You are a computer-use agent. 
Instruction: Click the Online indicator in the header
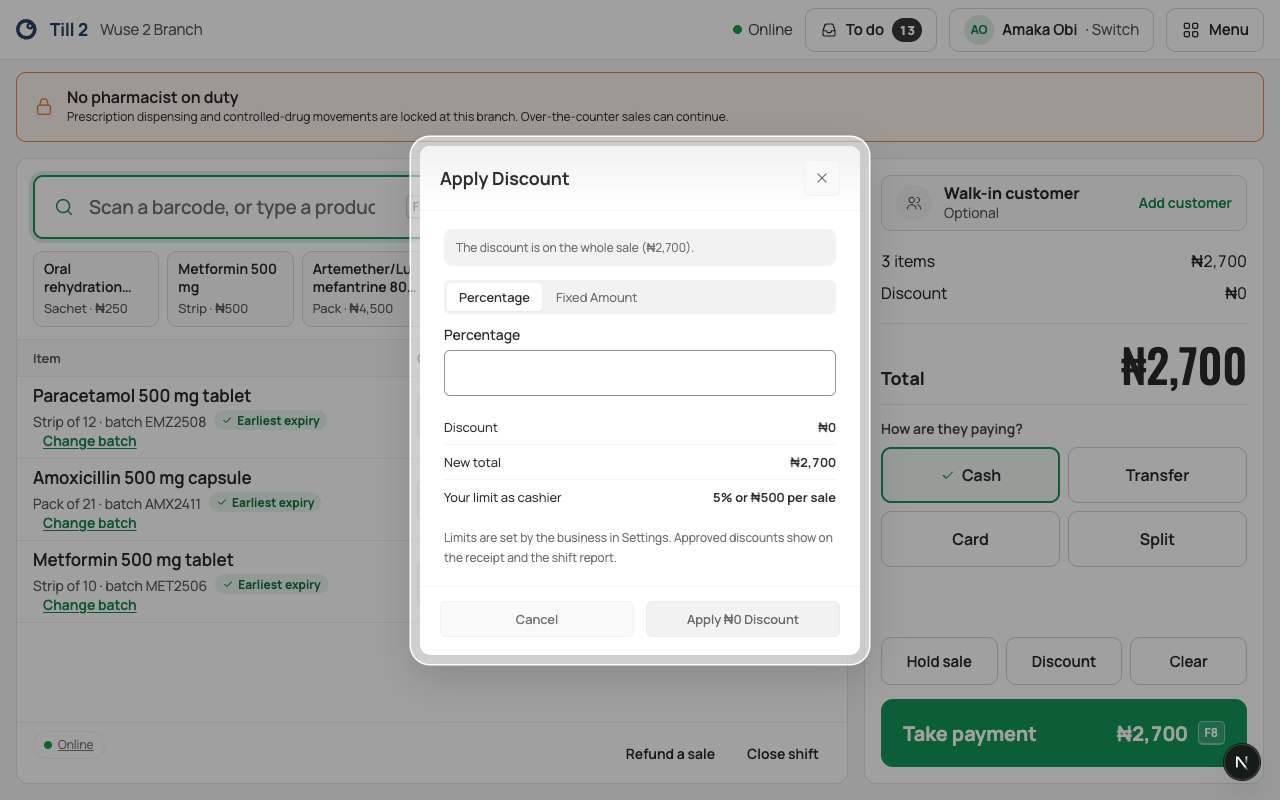[763, 30]
